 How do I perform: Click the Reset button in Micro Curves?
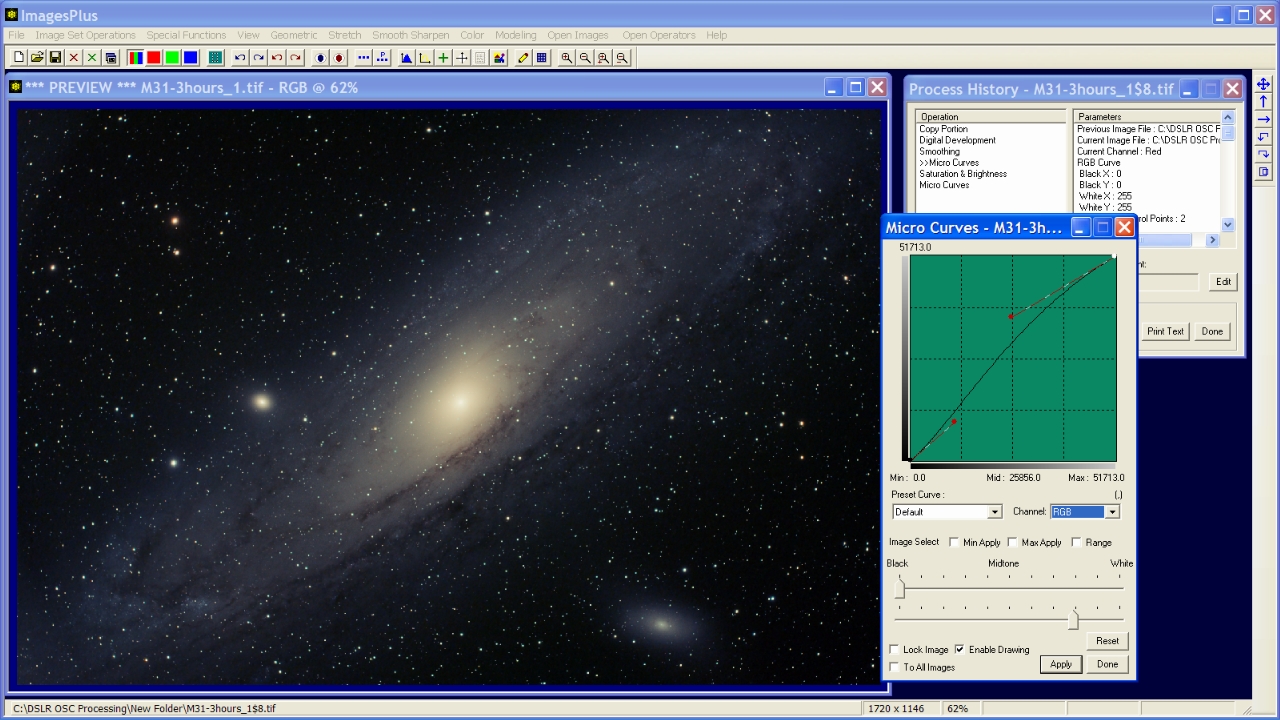[x=1107, y=641]
